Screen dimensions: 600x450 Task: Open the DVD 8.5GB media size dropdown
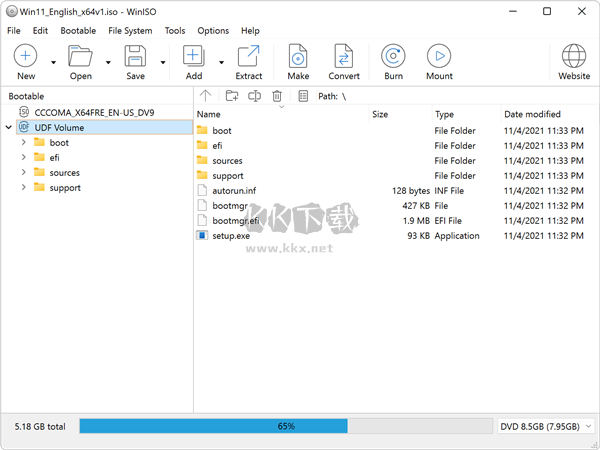(546, 426)
